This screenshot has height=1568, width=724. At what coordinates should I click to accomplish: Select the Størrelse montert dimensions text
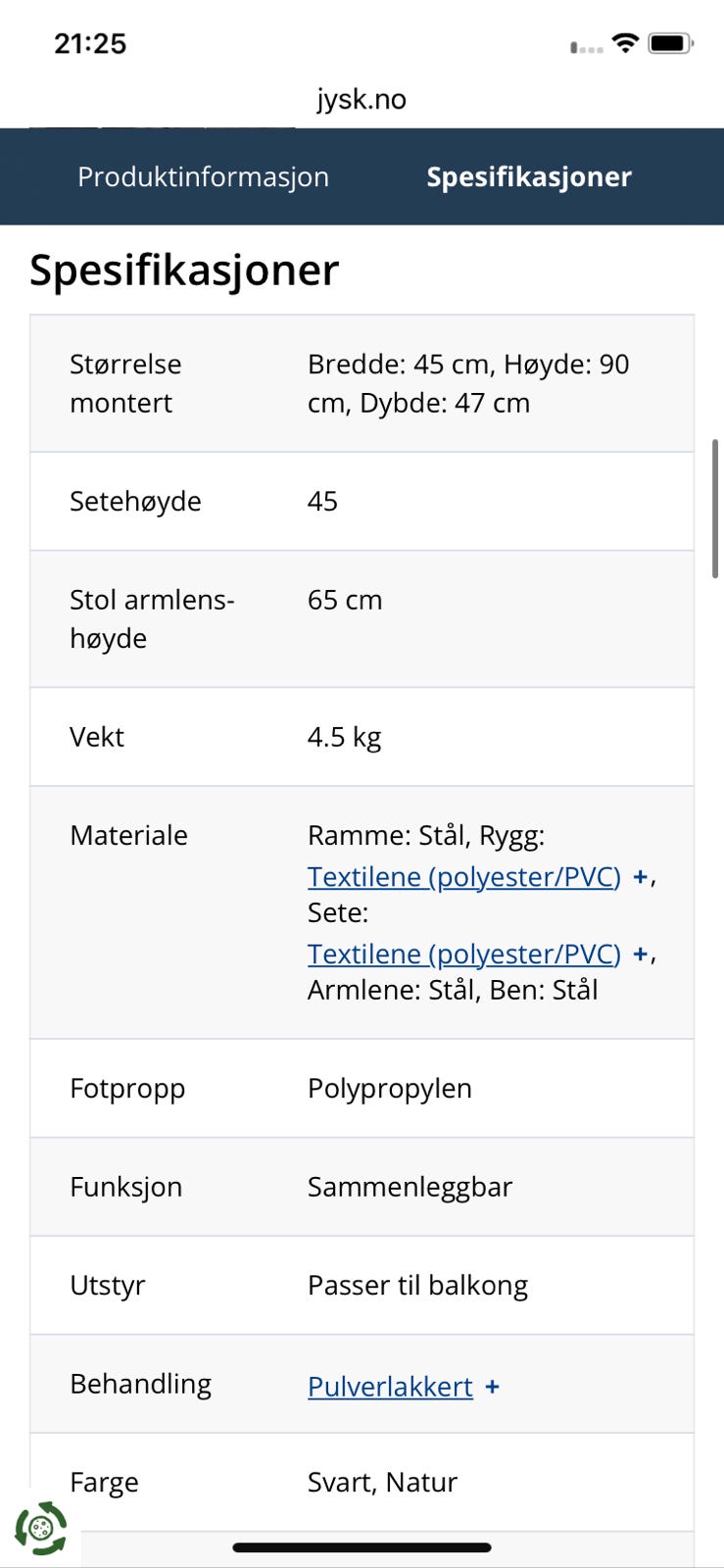[x=468, y=383]
